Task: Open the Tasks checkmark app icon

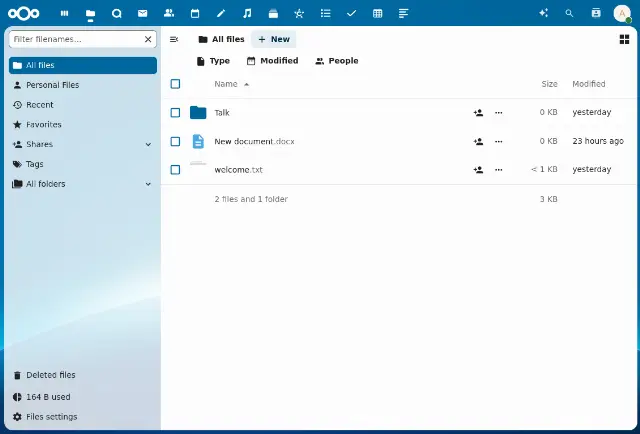Action: [x=351, y=13]
